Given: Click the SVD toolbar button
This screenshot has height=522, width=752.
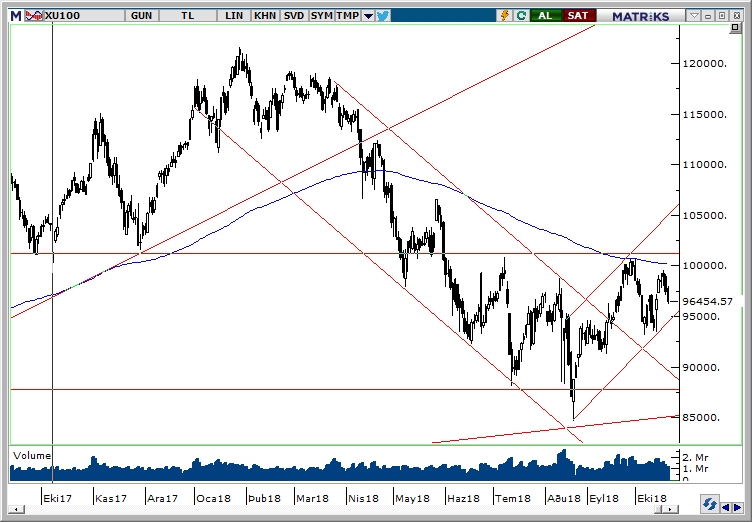Looking at the screenshot, I should tap(294, 16).
